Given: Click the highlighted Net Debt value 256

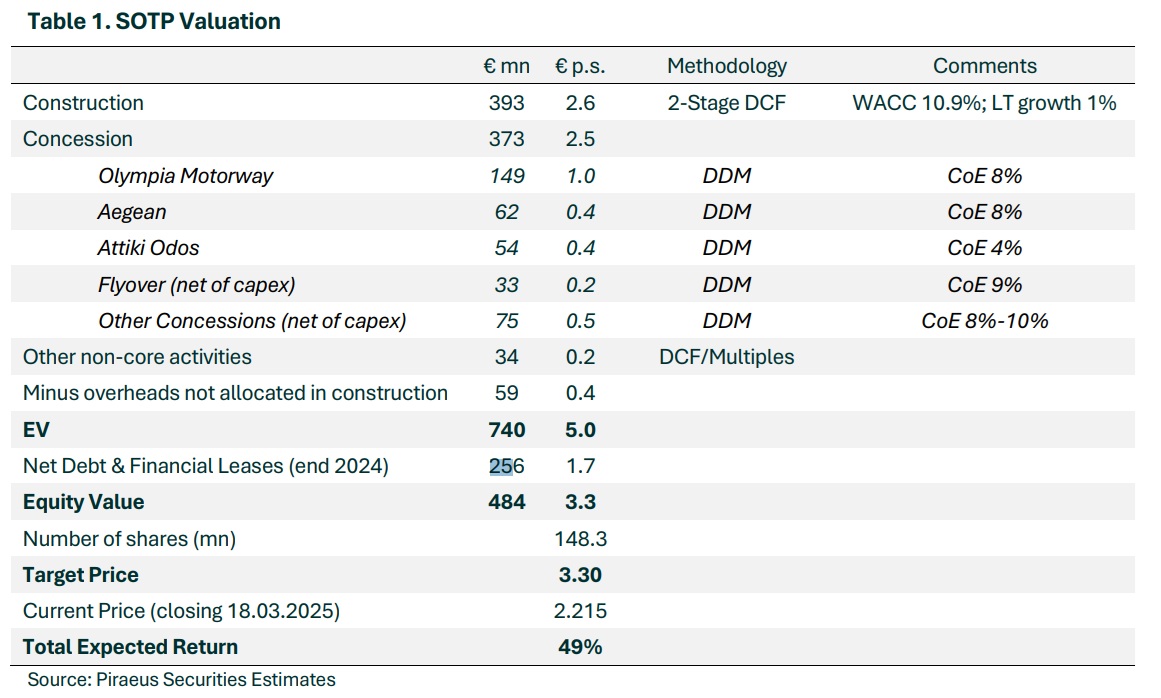Looking at the screenshot, I should [507, 466].
